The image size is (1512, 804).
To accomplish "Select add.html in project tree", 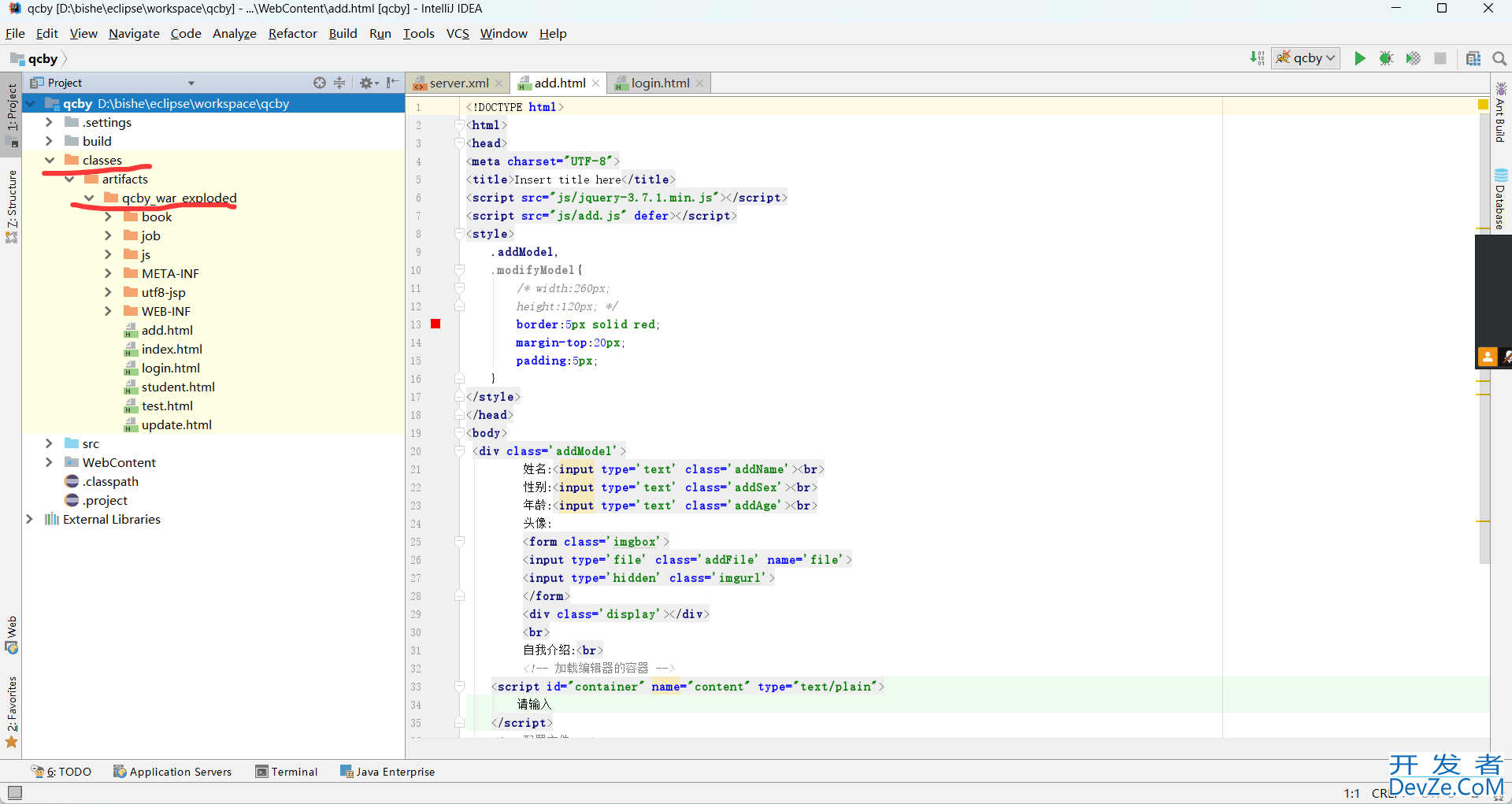I will tap(166, 330).
